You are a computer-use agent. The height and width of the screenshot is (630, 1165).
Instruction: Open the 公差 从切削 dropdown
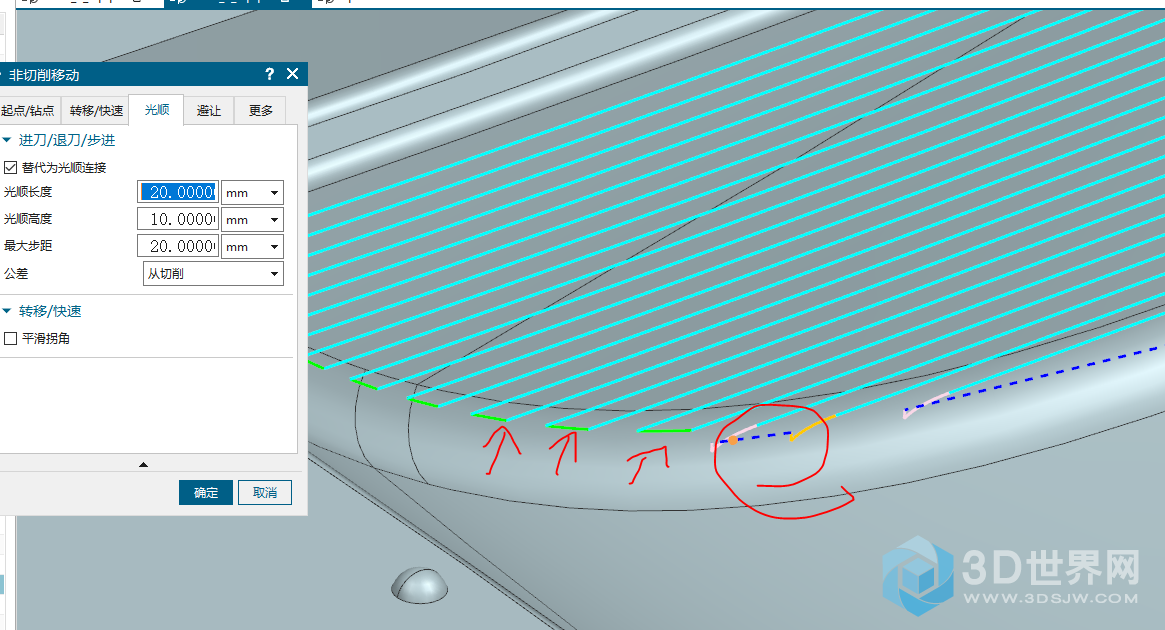[213, 273]
